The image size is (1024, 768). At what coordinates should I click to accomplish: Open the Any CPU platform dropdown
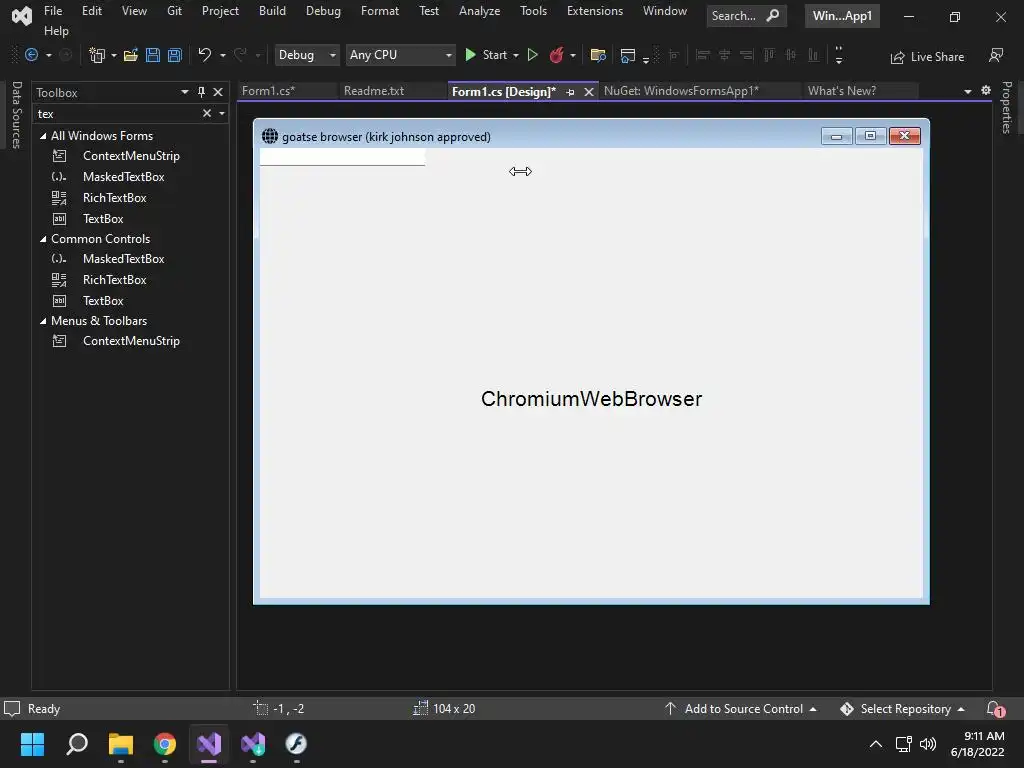point(400,55)
